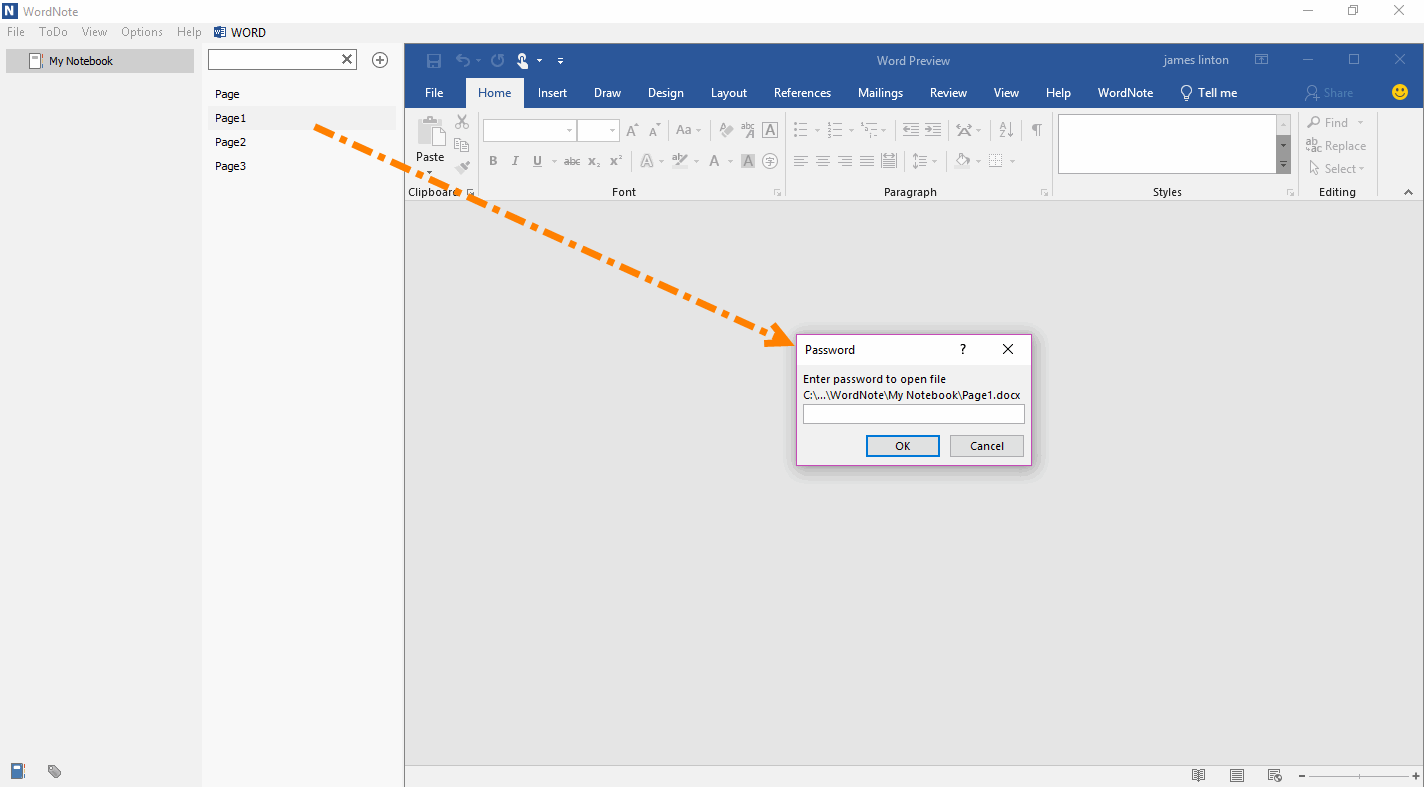Click the Ribbon Display Options icon
The image size is (1424, 787).
[1262, 60]
